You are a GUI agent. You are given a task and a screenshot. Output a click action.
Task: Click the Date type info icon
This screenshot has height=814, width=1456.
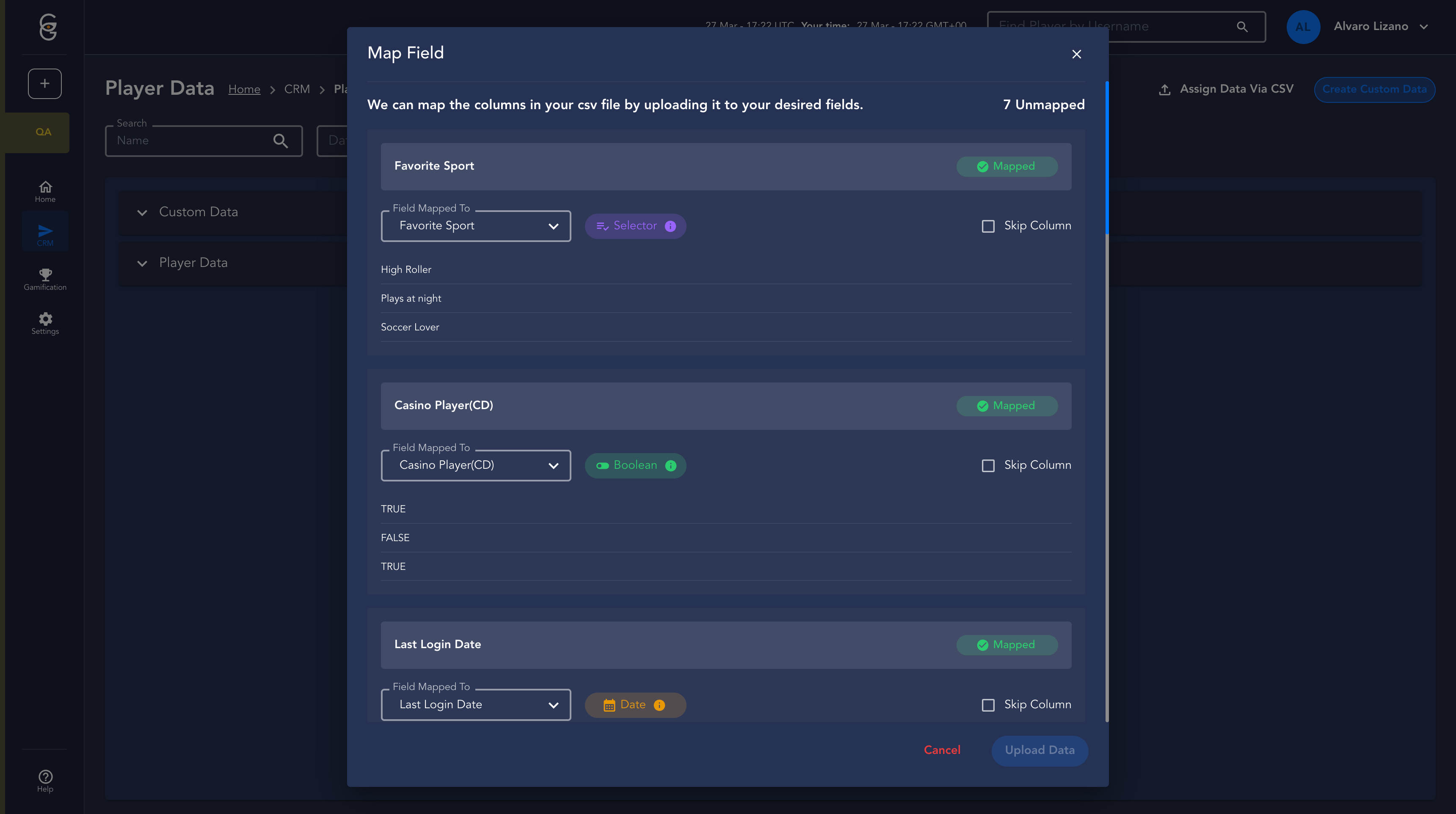[x=659, y=705]
